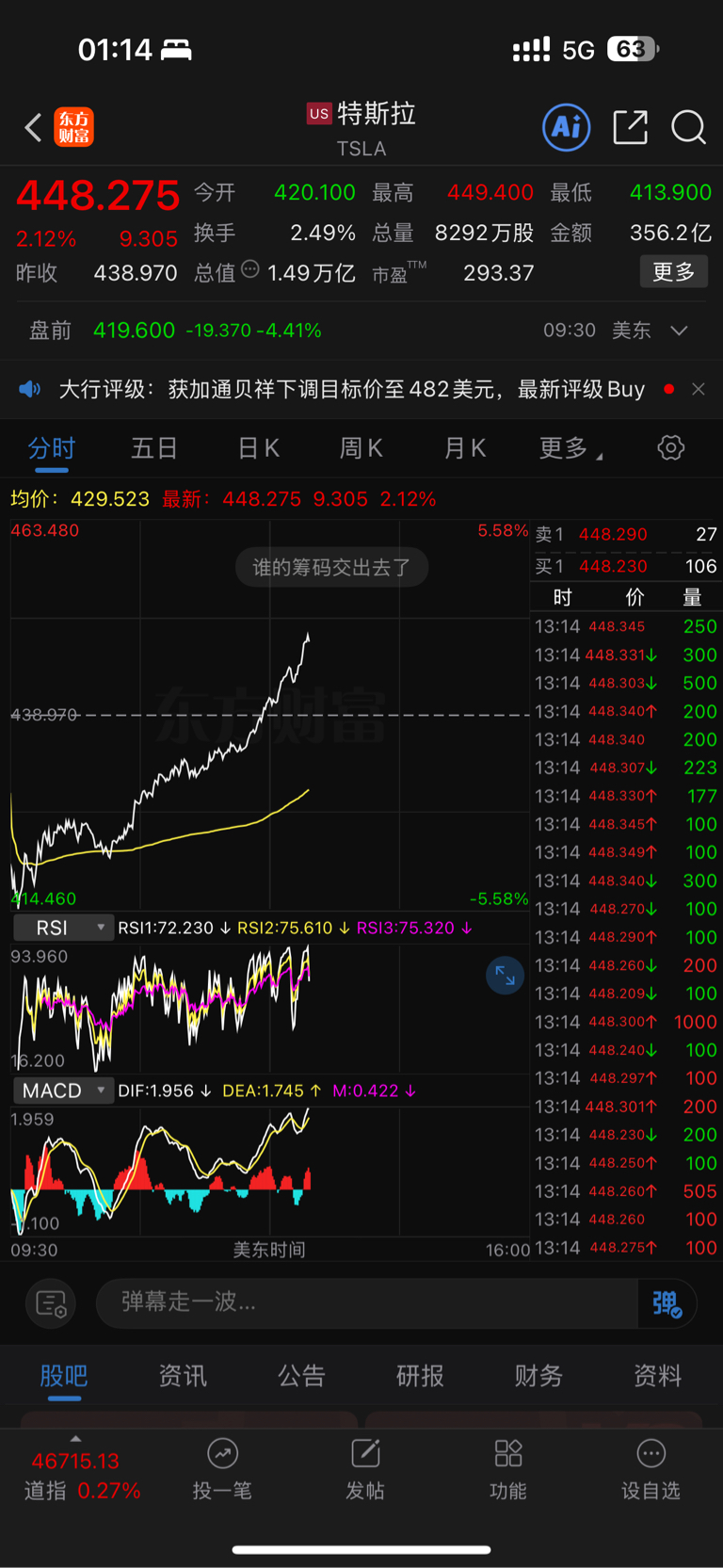Dismiss the 大行评级 news banner
Image resolution: width=723 pixels, height=1568 pixels.
click(x=699, y=389)
